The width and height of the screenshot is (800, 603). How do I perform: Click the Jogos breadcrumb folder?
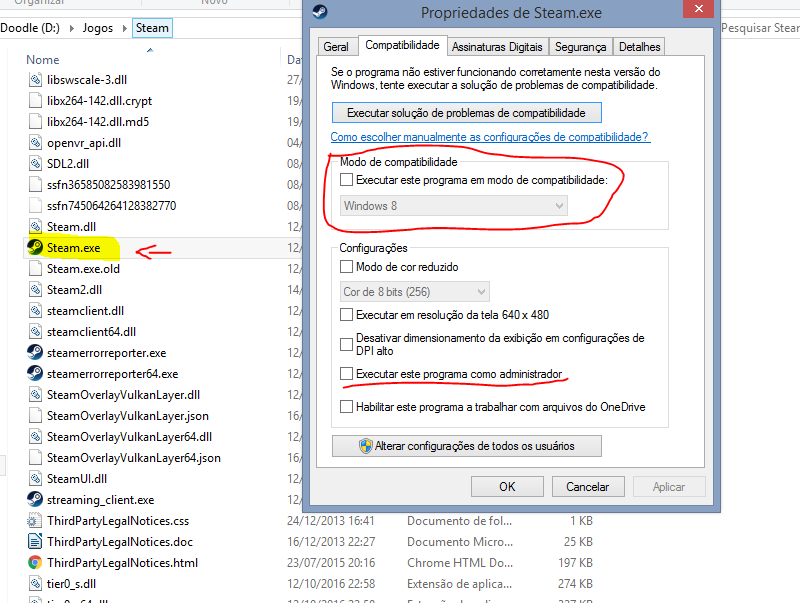pyautogui.click(x=98, y=28)
